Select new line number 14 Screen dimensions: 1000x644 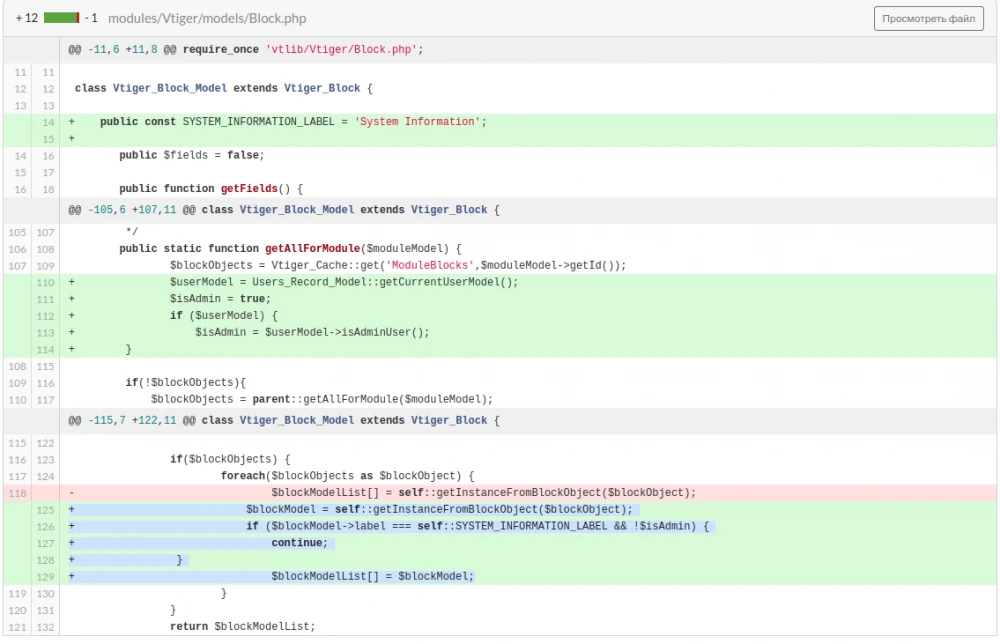[47, 122]
